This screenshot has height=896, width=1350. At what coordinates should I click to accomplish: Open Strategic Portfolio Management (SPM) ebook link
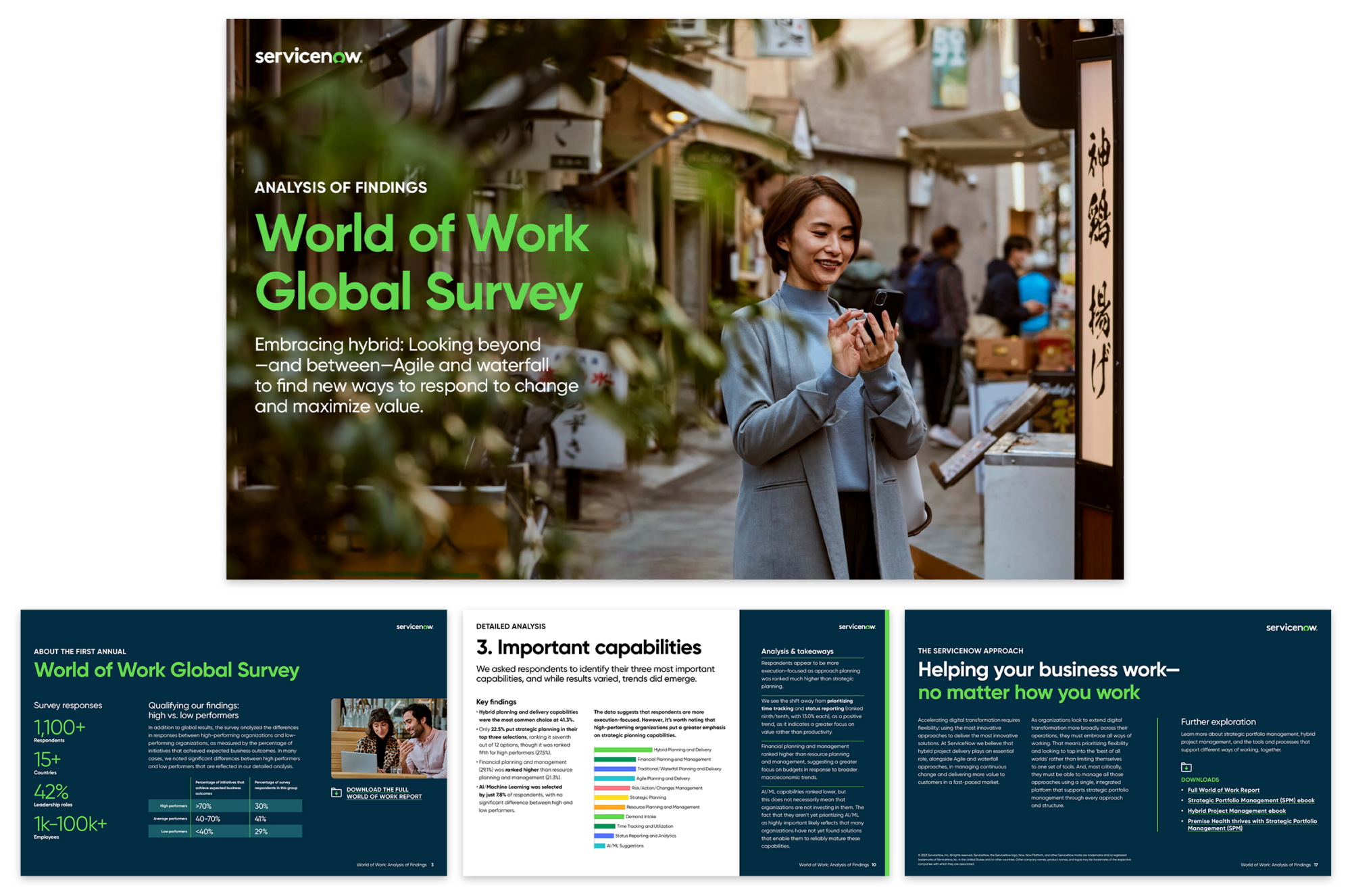click(x=1250, y=800)
